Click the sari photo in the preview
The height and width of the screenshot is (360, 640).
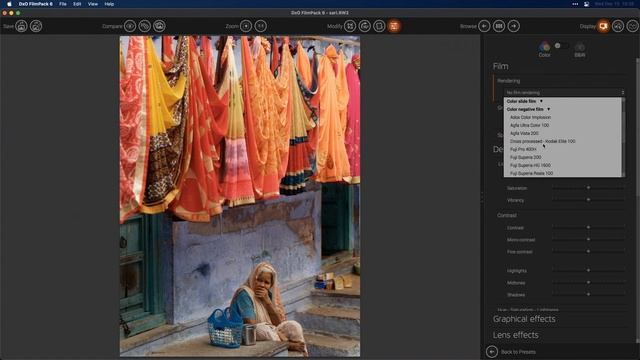tap(240, 196)
